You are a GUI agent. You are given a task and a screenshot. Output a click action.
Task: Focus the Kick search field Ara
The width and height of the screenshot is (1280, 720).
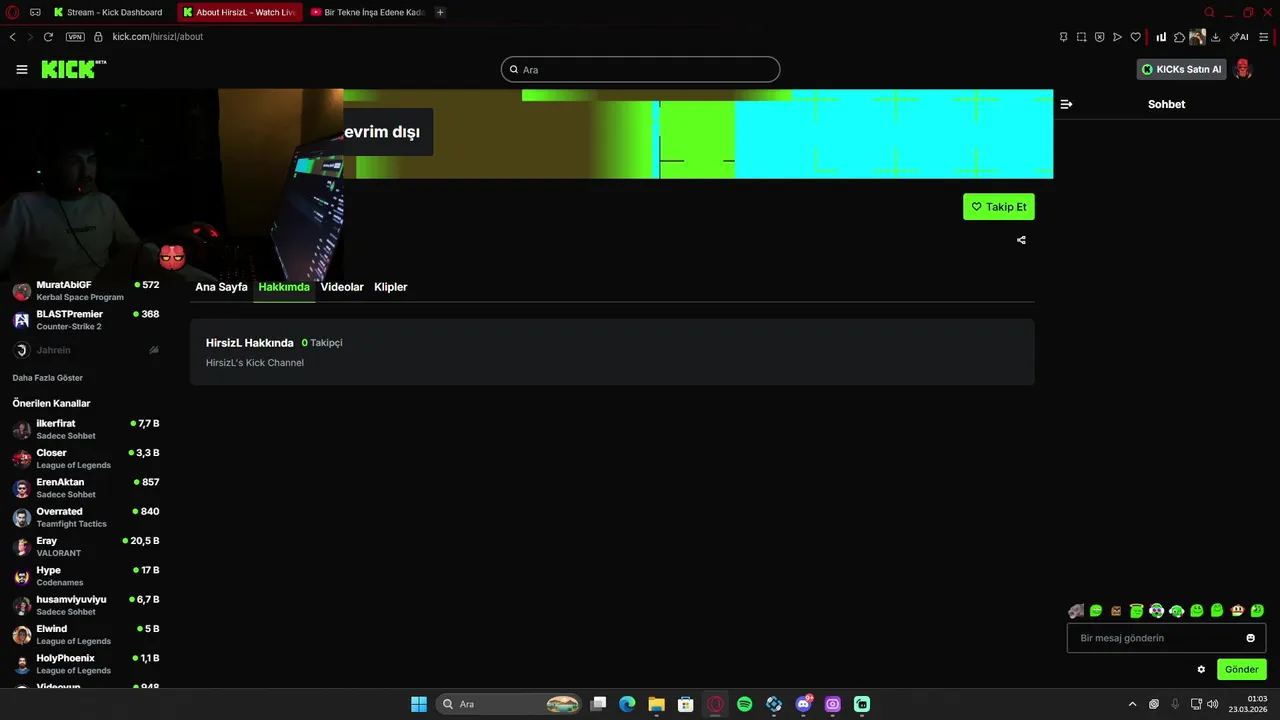click(640, 69)
